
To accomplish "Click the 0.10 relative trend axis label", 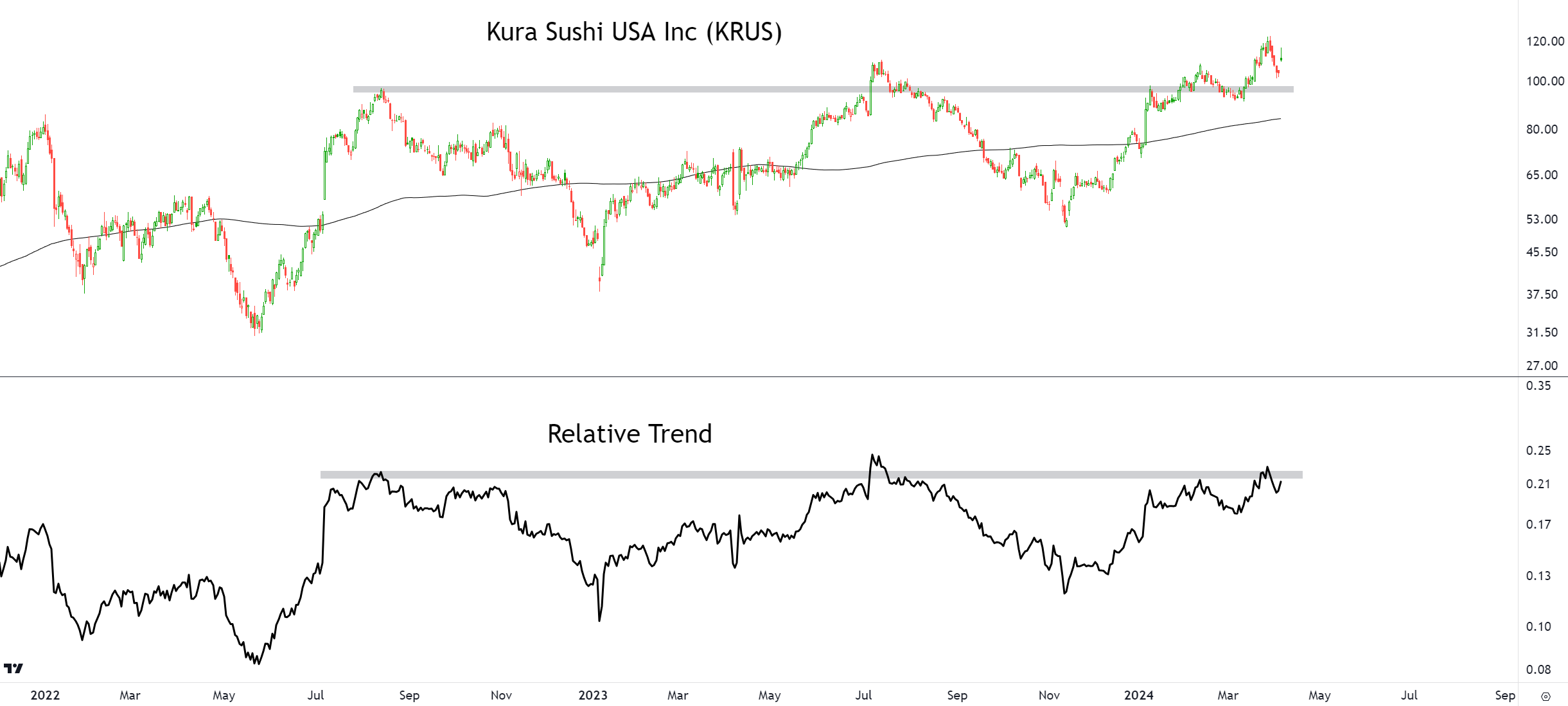I will point(1538,626).
